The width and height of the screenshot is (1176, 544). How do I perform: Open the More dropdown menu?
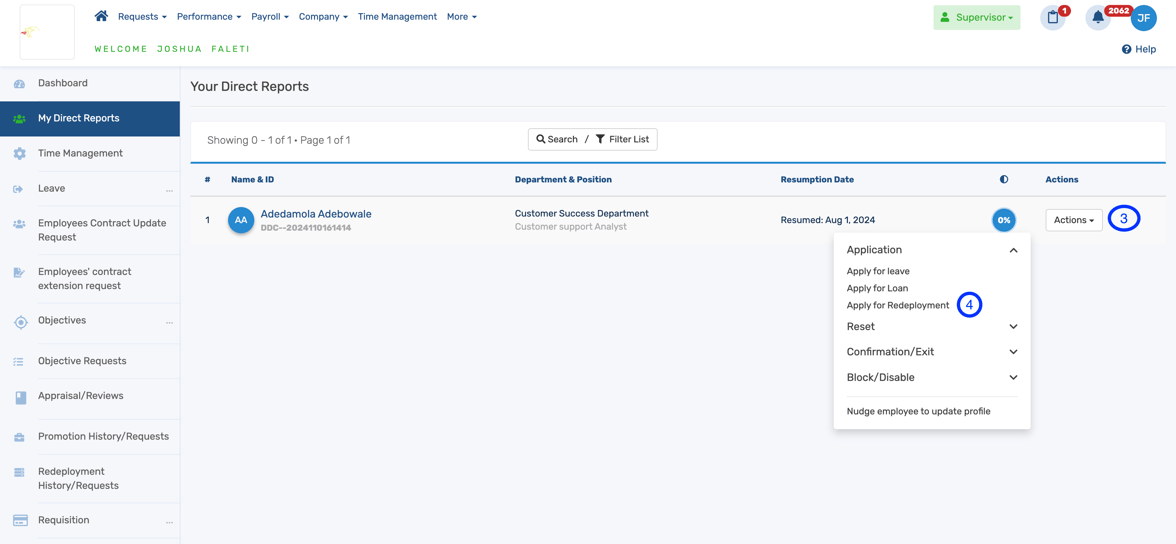tap(461, 17)
